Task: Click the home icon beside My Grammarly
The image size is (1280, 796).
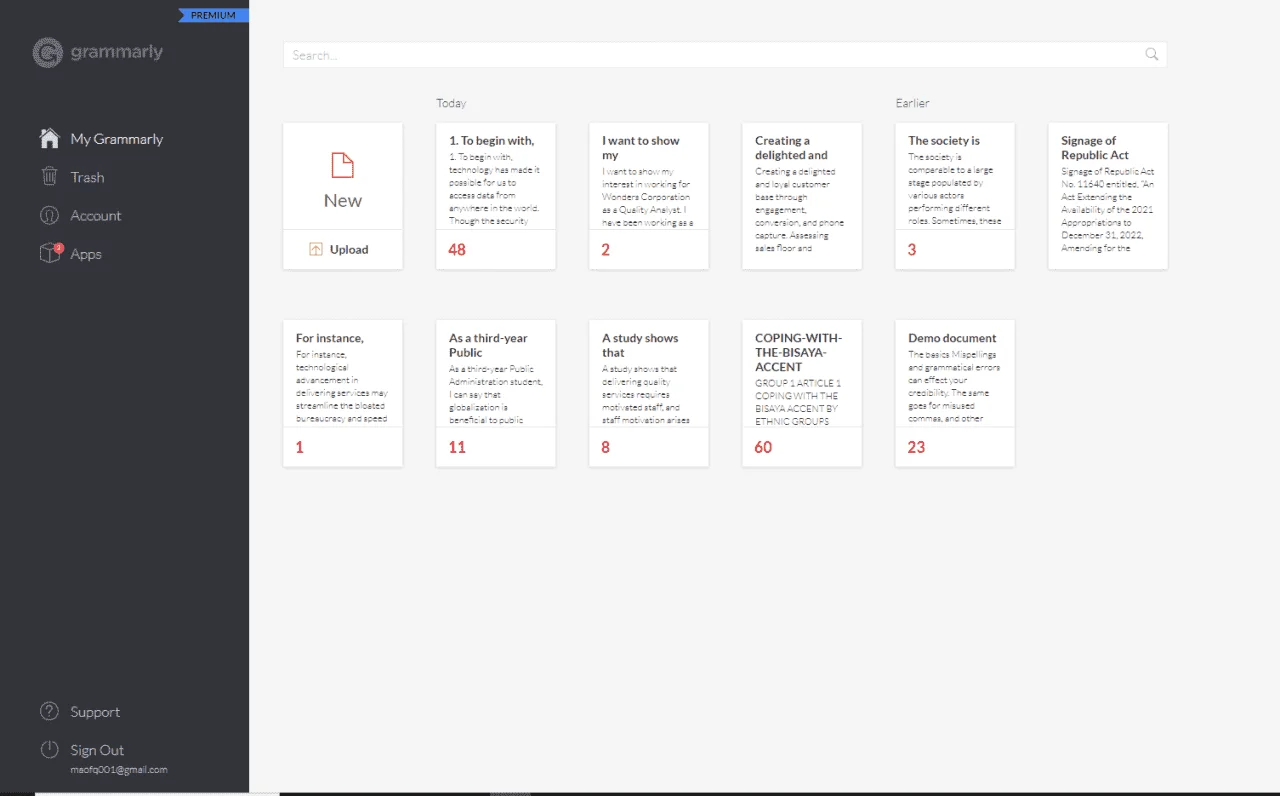Action: click(49, 138)
